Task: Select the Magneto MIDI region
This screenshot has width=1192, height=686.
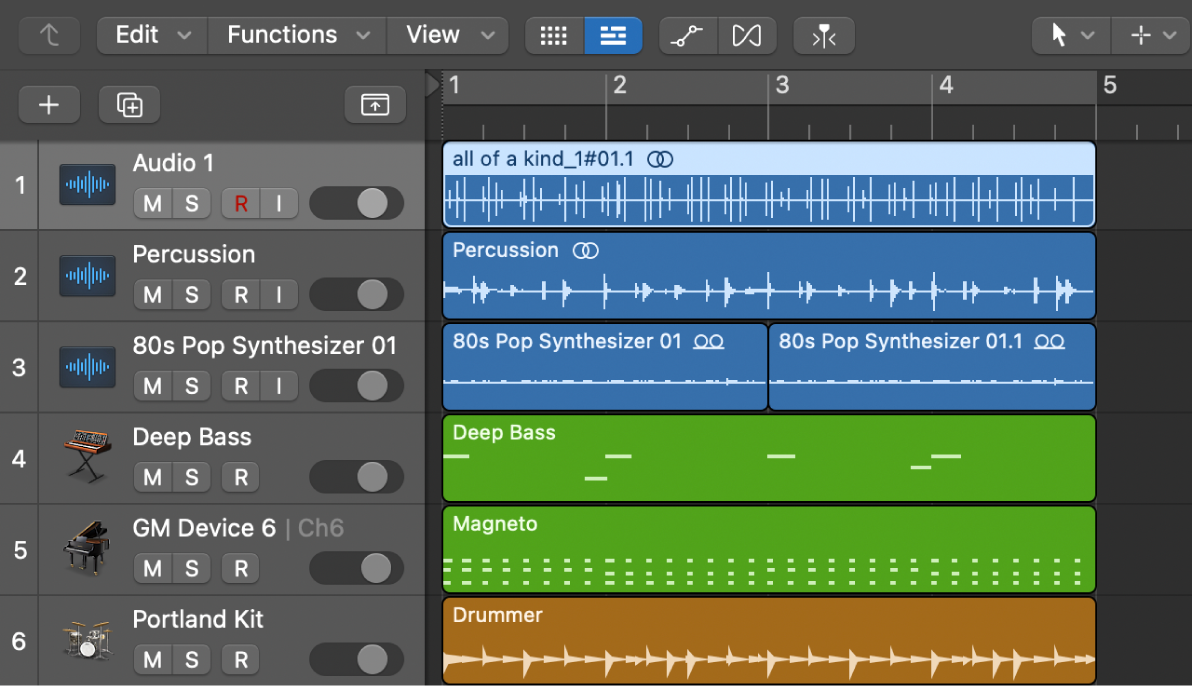Action: (769, 549)
